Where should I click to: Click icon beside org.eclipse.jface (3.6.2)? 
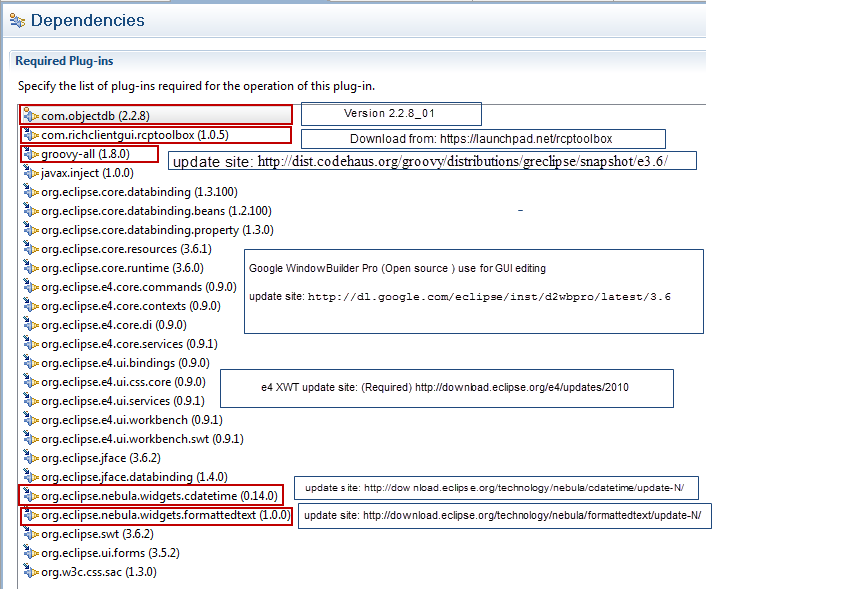click(x=31, y=457)
